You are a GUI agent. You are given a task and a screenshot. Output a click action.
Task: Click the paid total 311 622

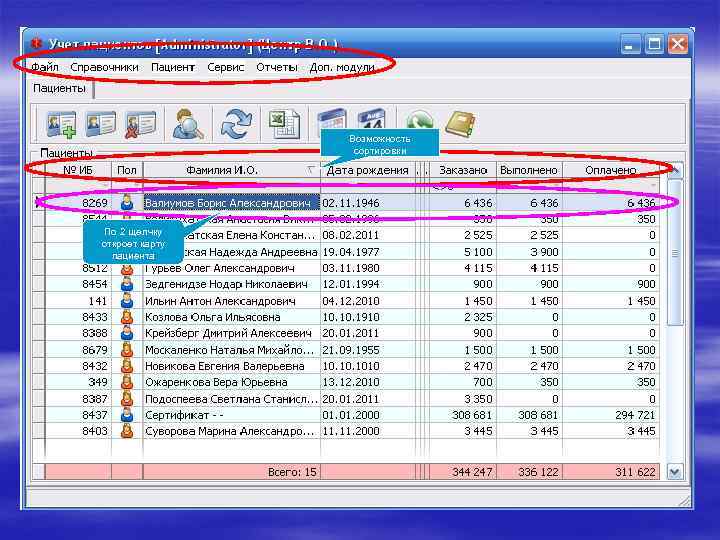coord(635,472)
